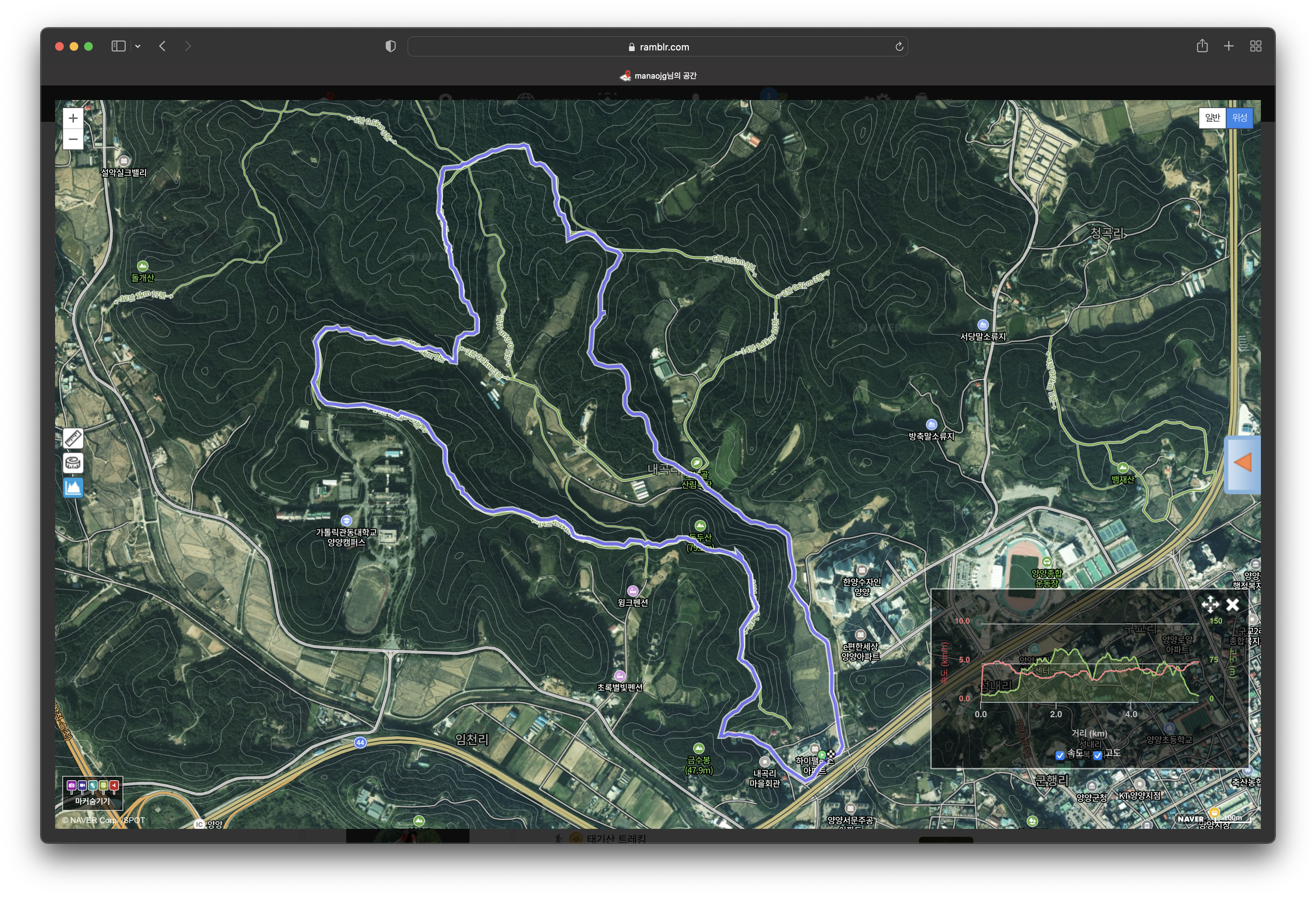The height and width of the screenshot is (897, 1316).
Task: Open Safari sidebar dropdown chevron
Action: 138,46
